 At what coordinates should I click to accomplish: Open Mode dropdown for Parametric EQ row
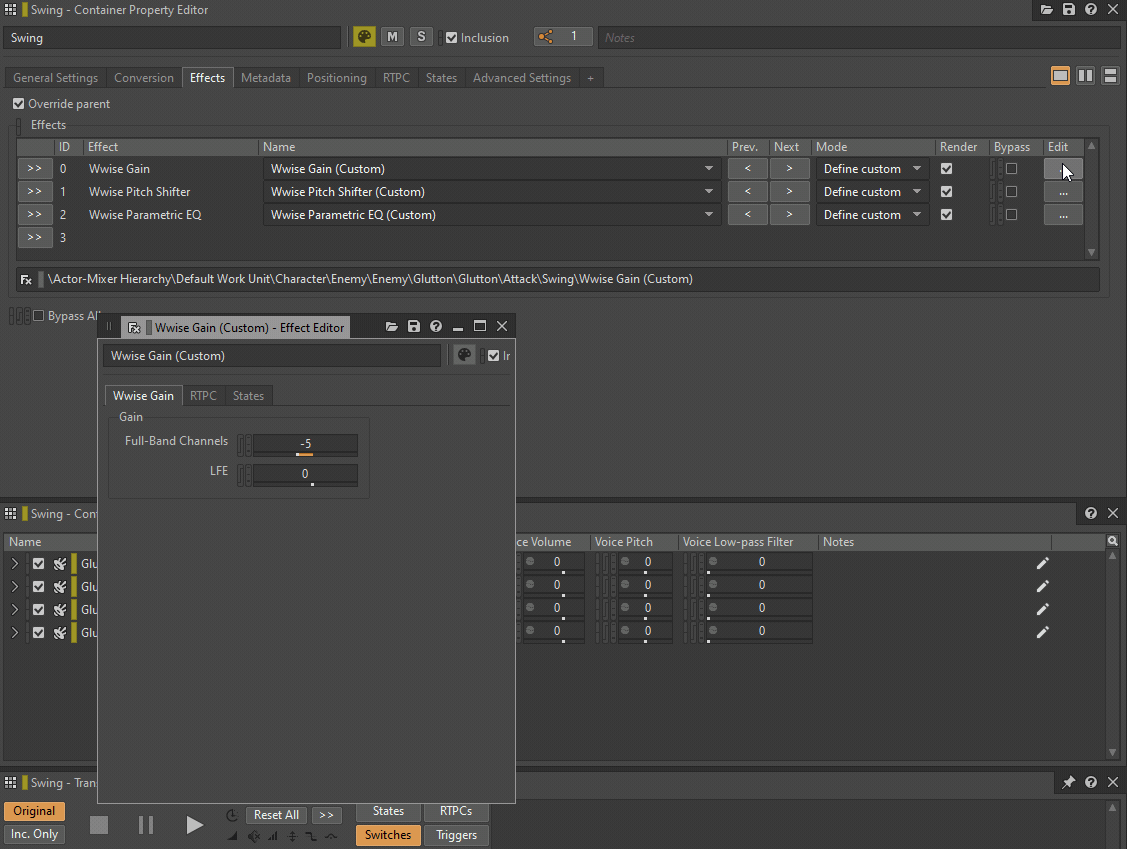[x=873, y=215]
